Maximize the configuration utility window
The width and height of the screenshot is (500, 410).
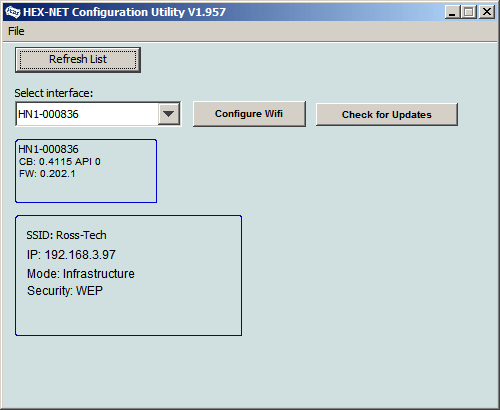tap(469, 12)
